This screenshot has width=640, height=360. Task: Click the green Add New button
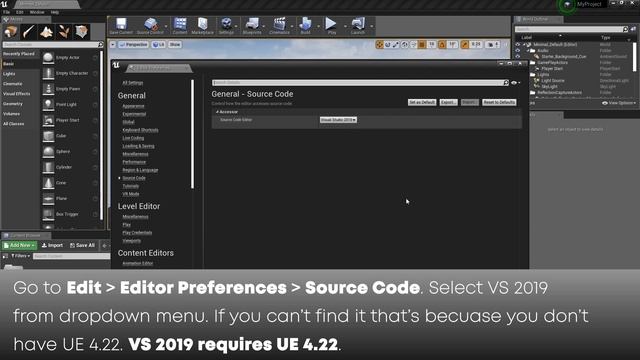point(19,245)
